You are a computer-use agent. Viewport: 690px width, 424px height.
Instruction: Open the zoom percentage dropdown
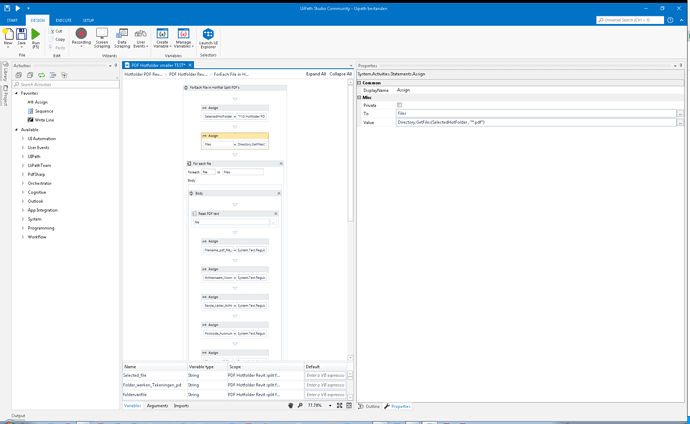click(330, 406)
